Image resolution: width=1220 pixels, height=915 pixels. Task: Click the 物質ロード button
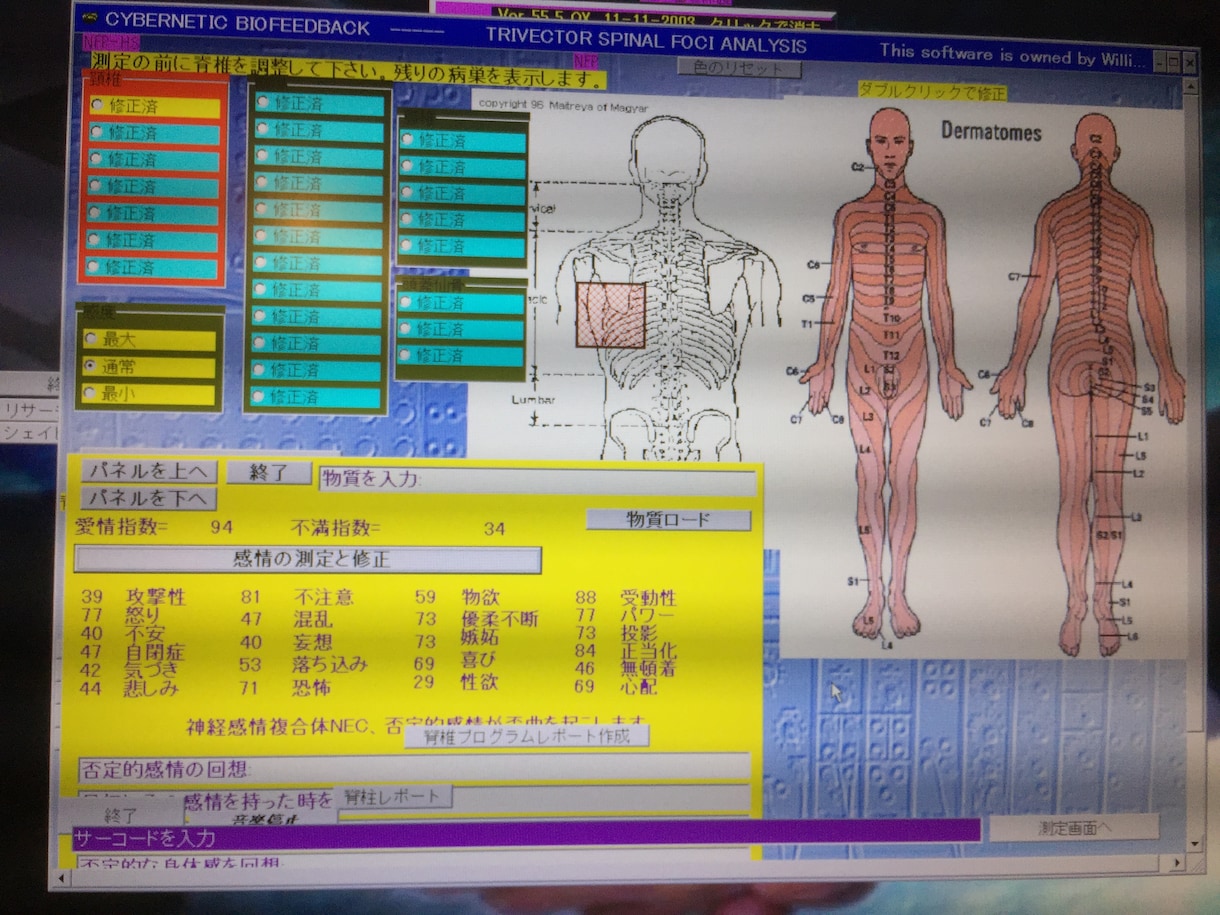pos(668,519)
